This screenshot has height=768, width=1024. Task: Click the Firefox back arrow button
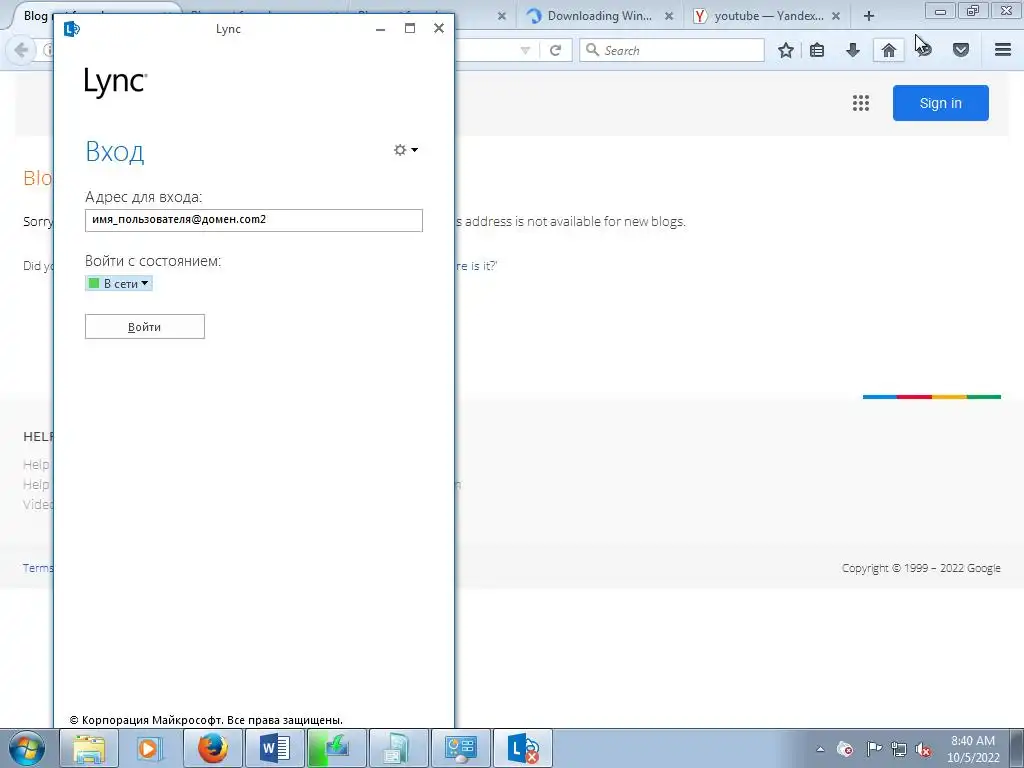click(21, 50)
